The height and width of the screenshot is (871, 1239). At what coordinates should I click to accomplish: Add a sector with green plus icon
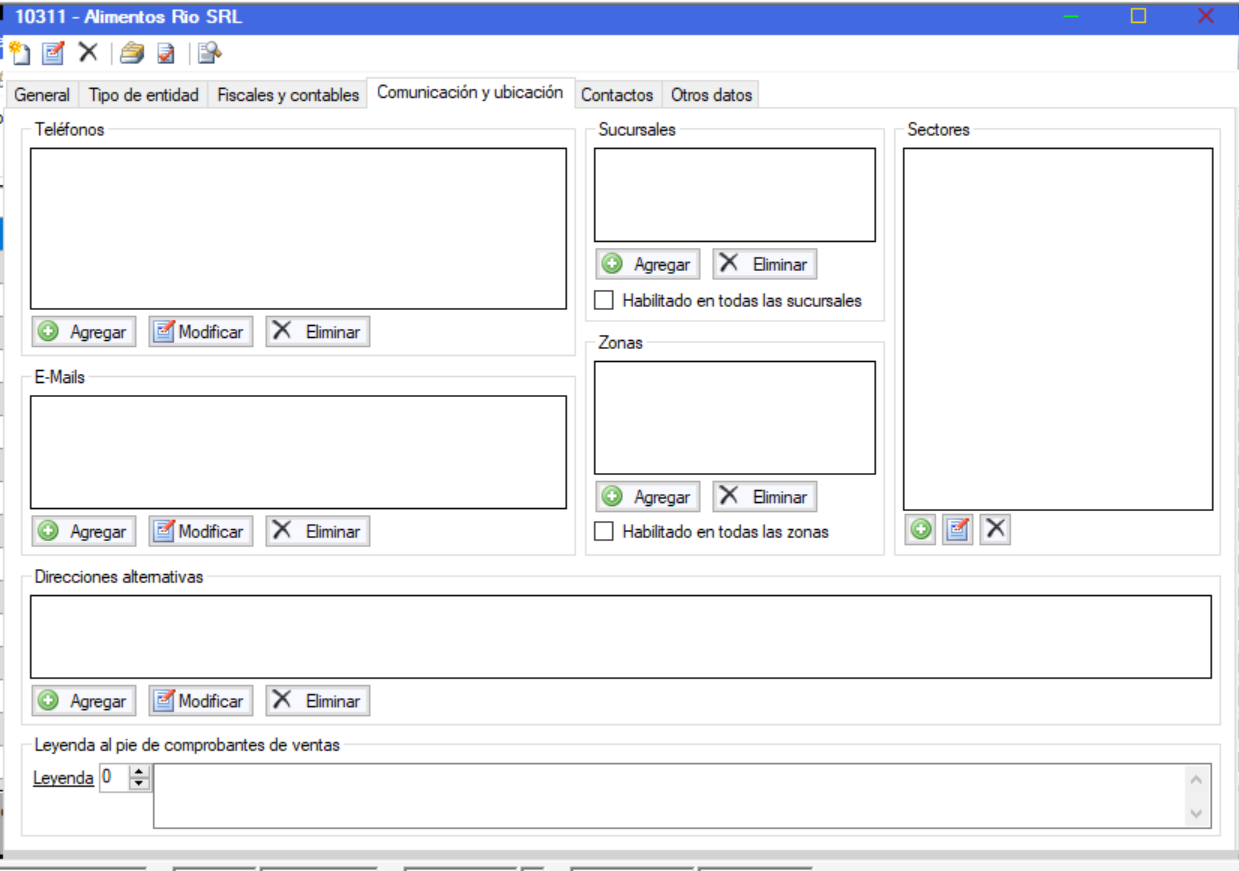[921, 530]
